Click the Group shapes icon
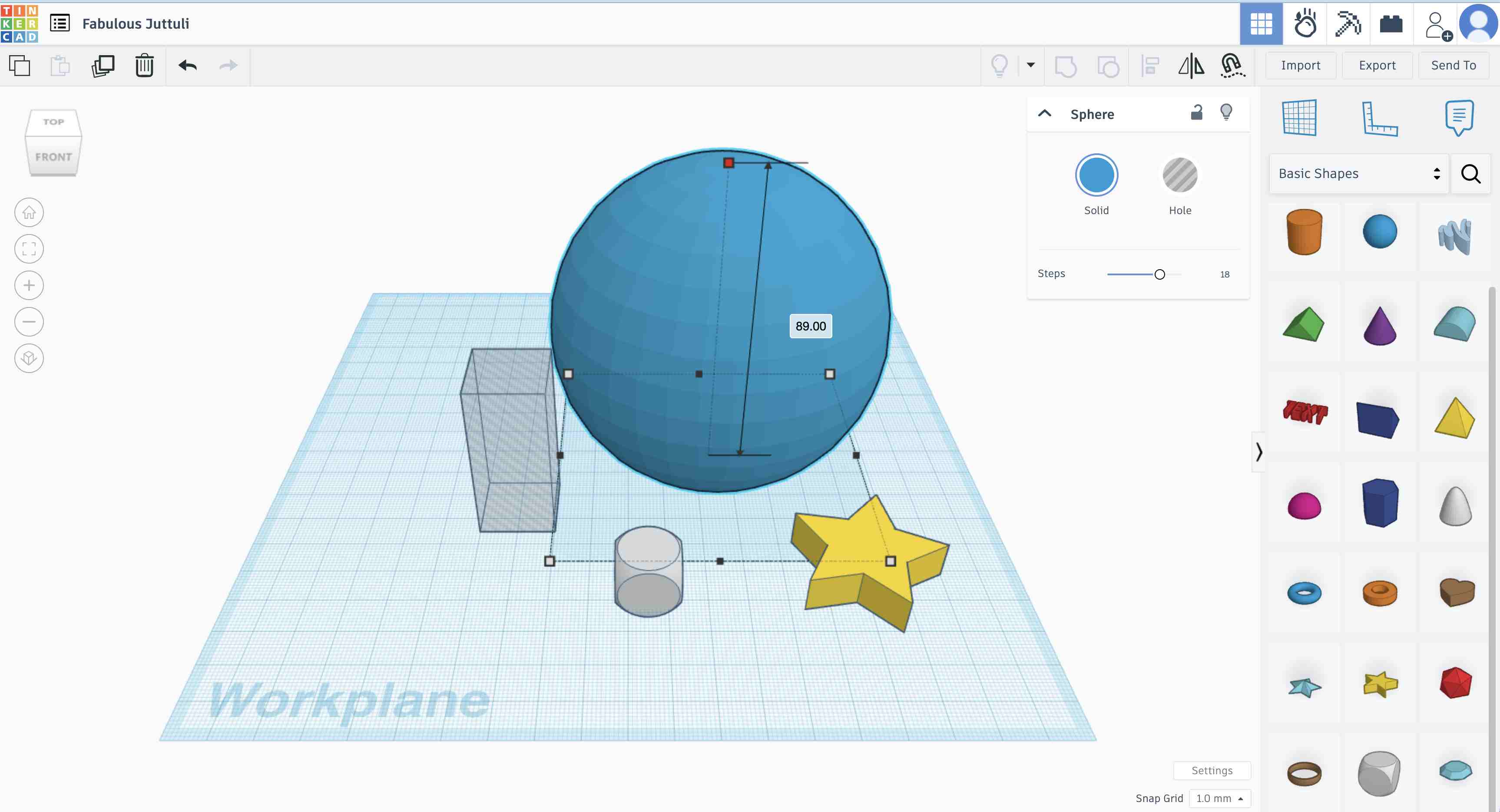 point(1066,66)
